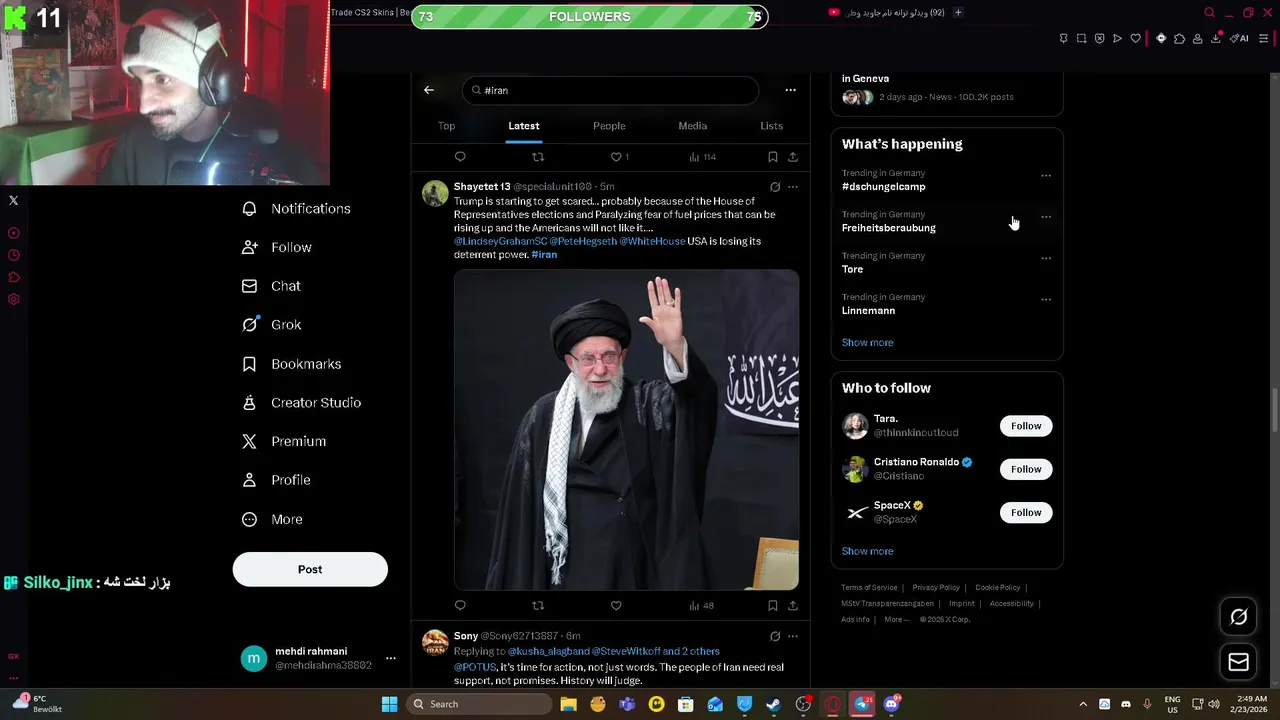Open Grok icon on Shayetet 13's post
The height and width of the screenshot is (720, 1280).
click(x=775, y=187)
